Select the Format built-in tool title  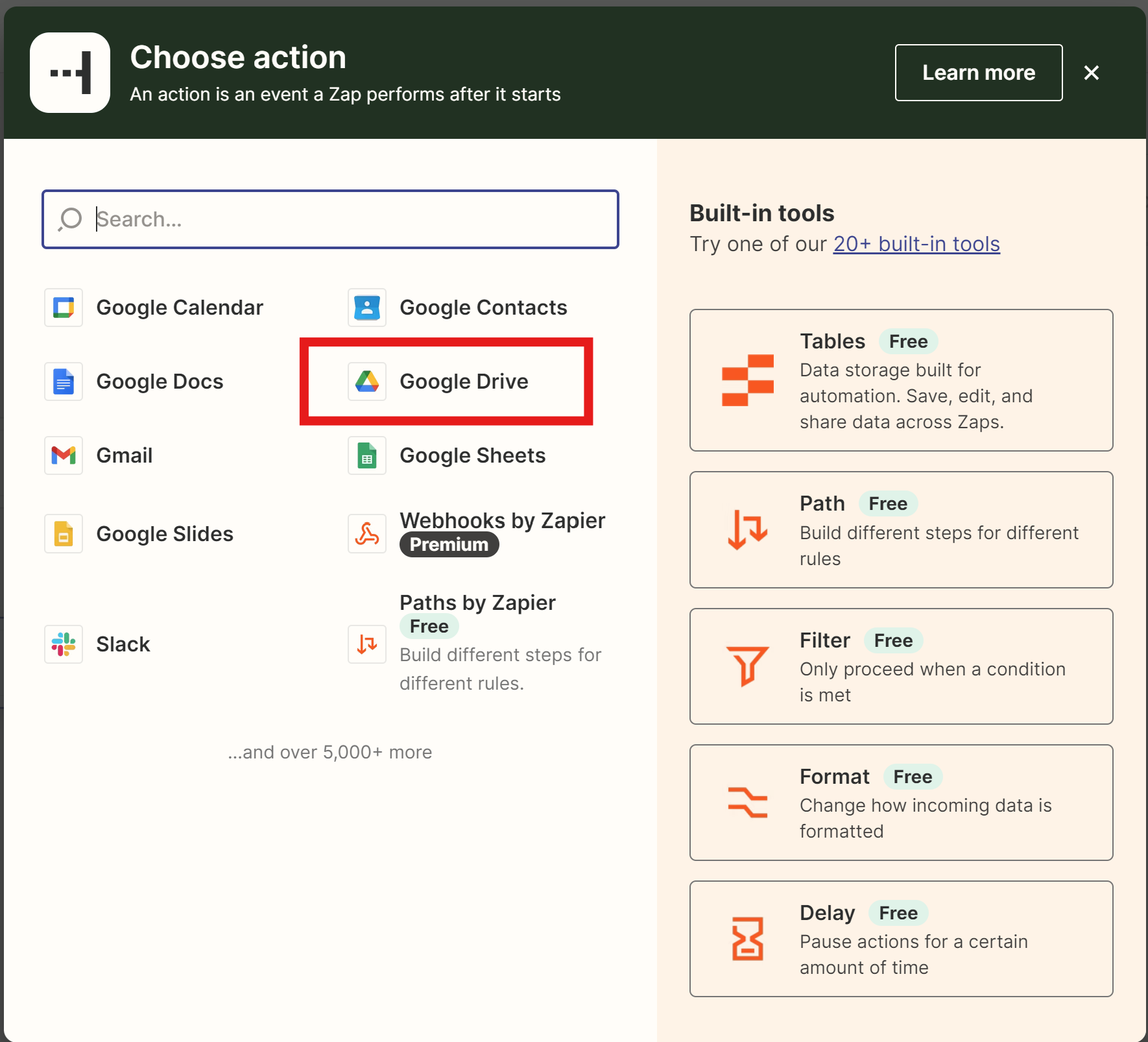pyautogui.click(x=835, y=777)
